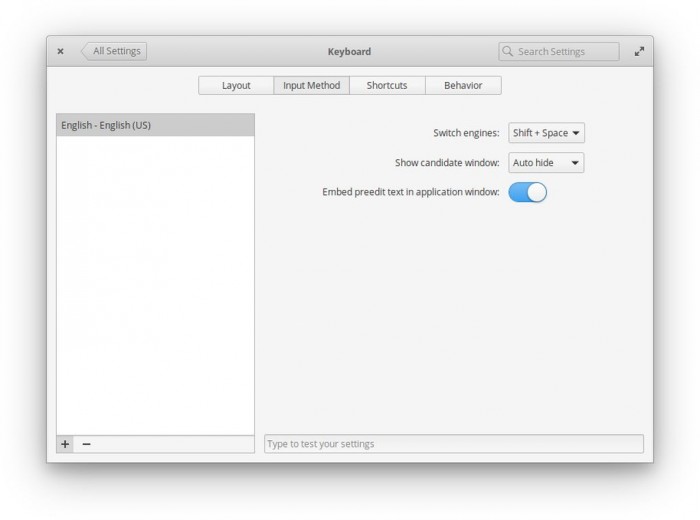The width and height of the screenshot is (700, 520).
Task: Click the minus icon to remove input method
Action: (86, 444)
